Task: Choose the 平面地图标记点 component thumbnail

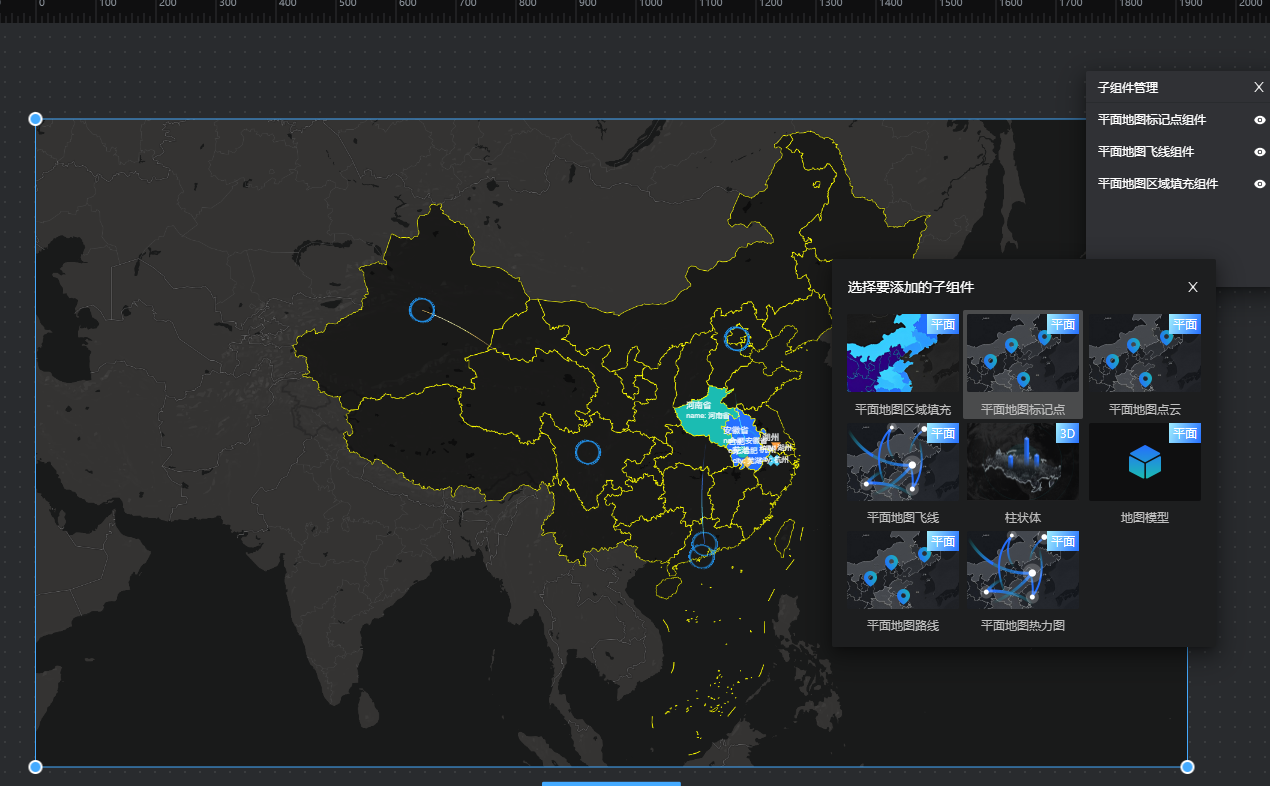Action: [1022, 353]
